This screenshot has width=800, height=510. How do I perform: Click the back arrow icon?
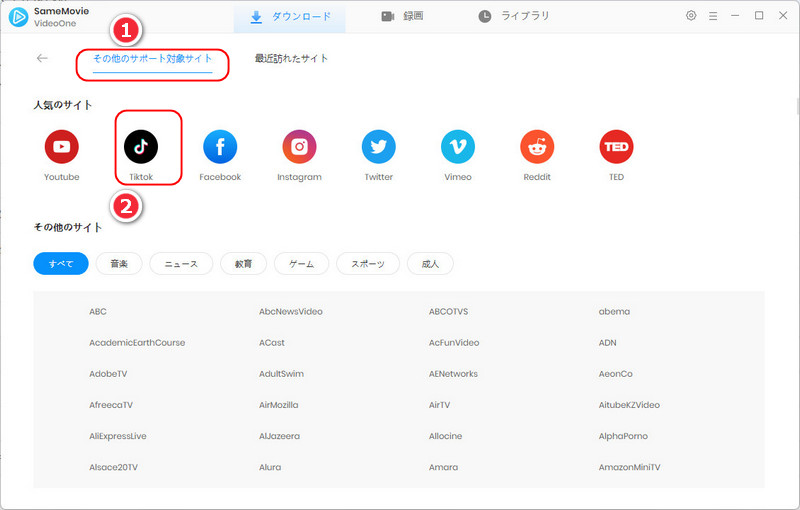42,58
